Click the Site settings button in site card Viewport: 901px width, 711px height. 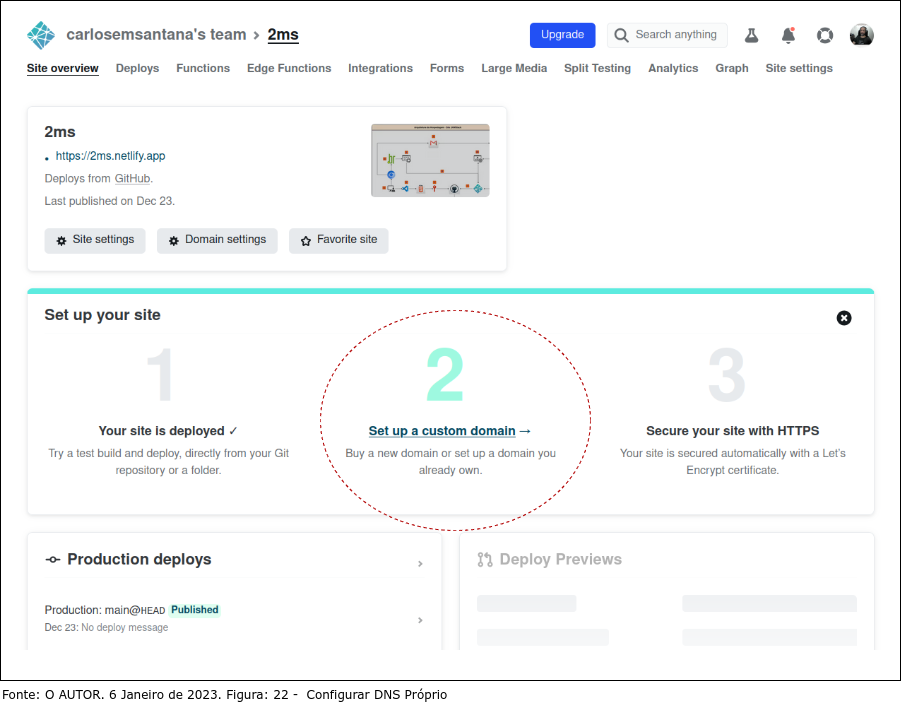95,240
